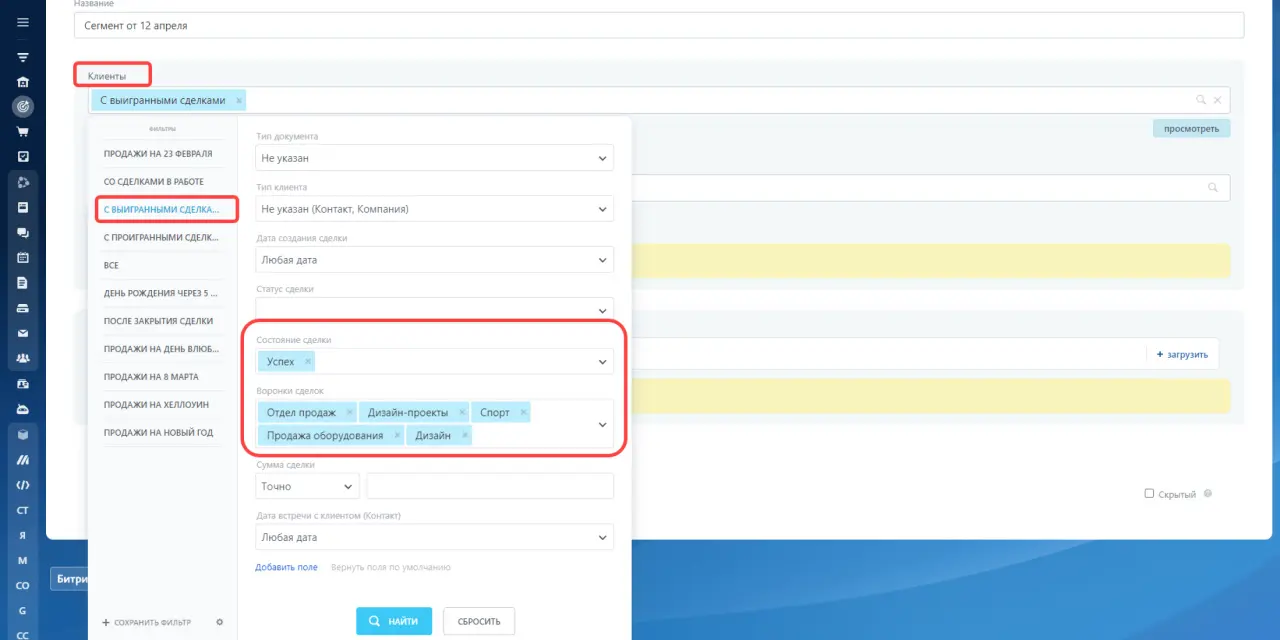Open the 'Тип клиента' dropdown
1280x640 pixels.
click(434, 209)
